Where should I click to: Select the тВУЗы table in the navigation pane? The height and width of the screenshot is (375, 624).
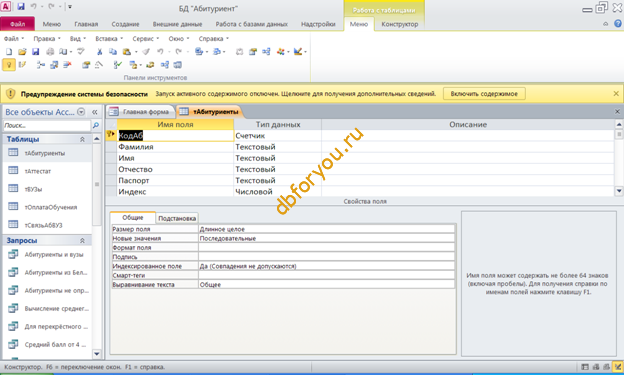pos(47,189)
